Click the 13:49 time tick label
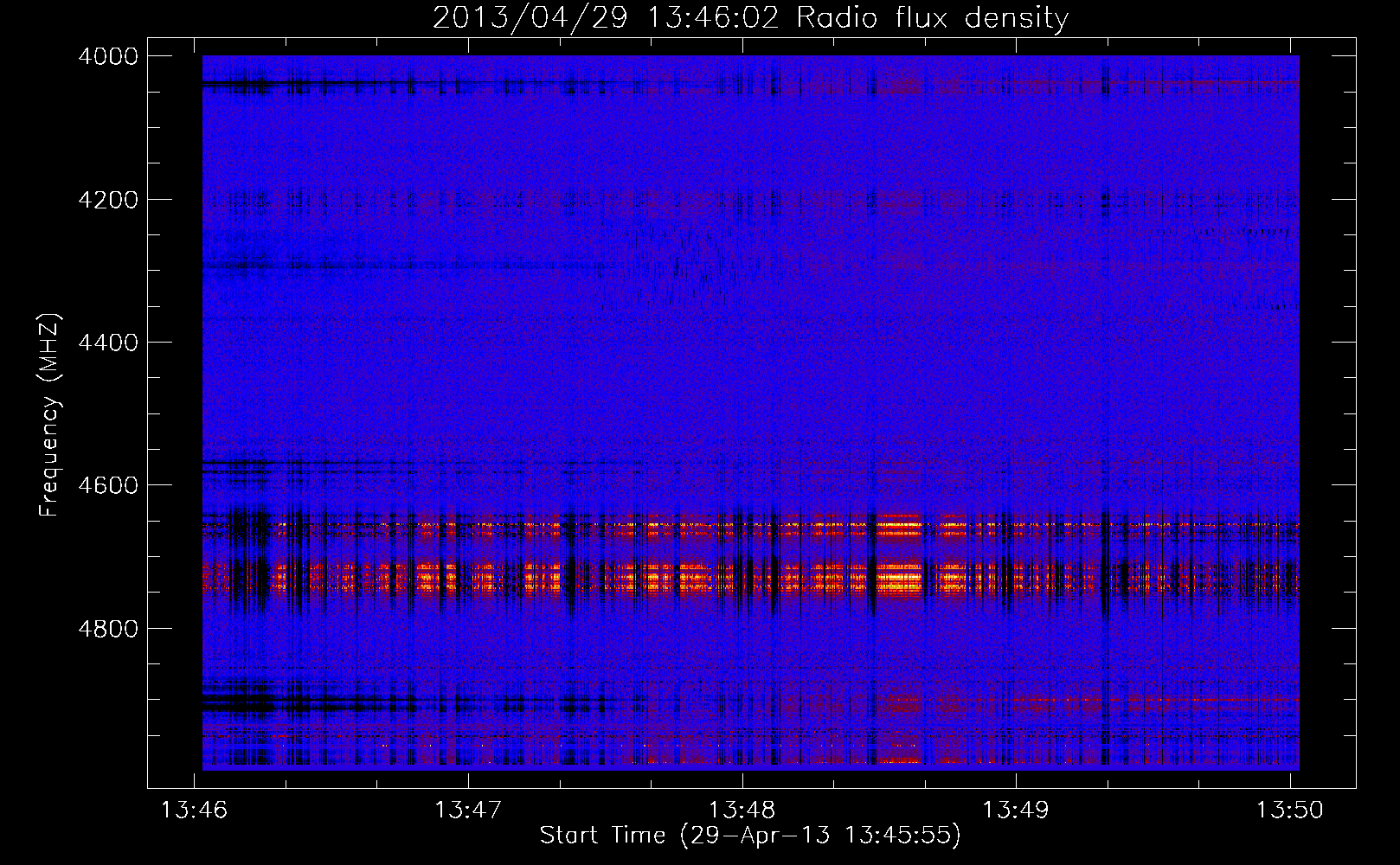This screenshot has height=865, width=1400. (1016, 810)
